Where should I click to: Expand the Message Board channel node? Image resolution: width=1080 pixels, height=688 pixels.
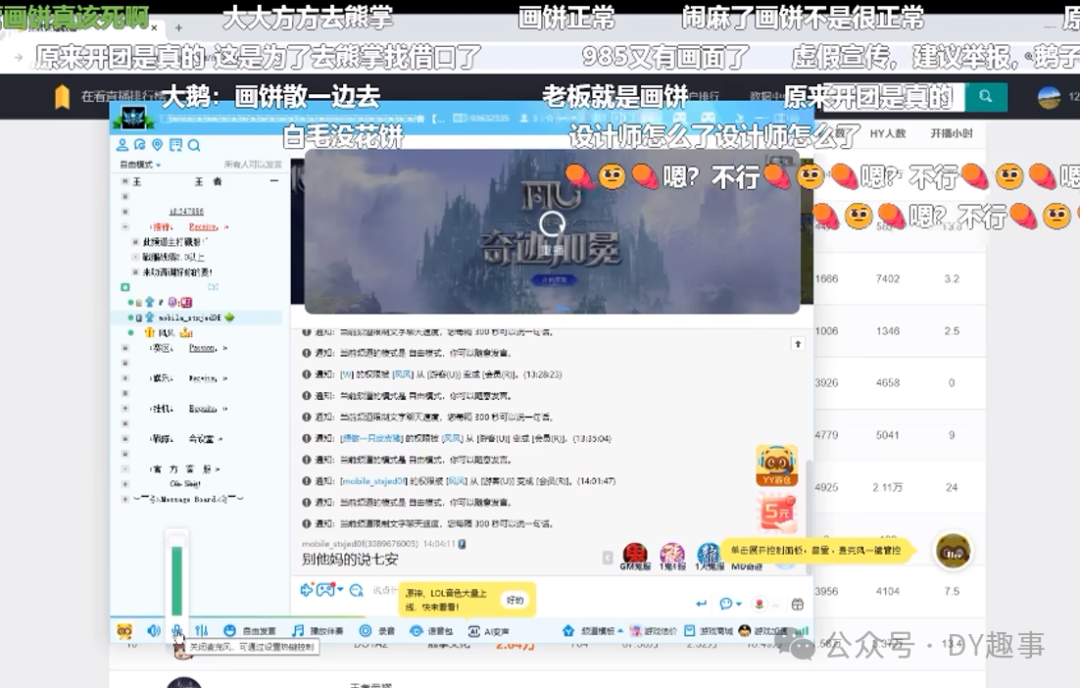[x=125, y=499]
